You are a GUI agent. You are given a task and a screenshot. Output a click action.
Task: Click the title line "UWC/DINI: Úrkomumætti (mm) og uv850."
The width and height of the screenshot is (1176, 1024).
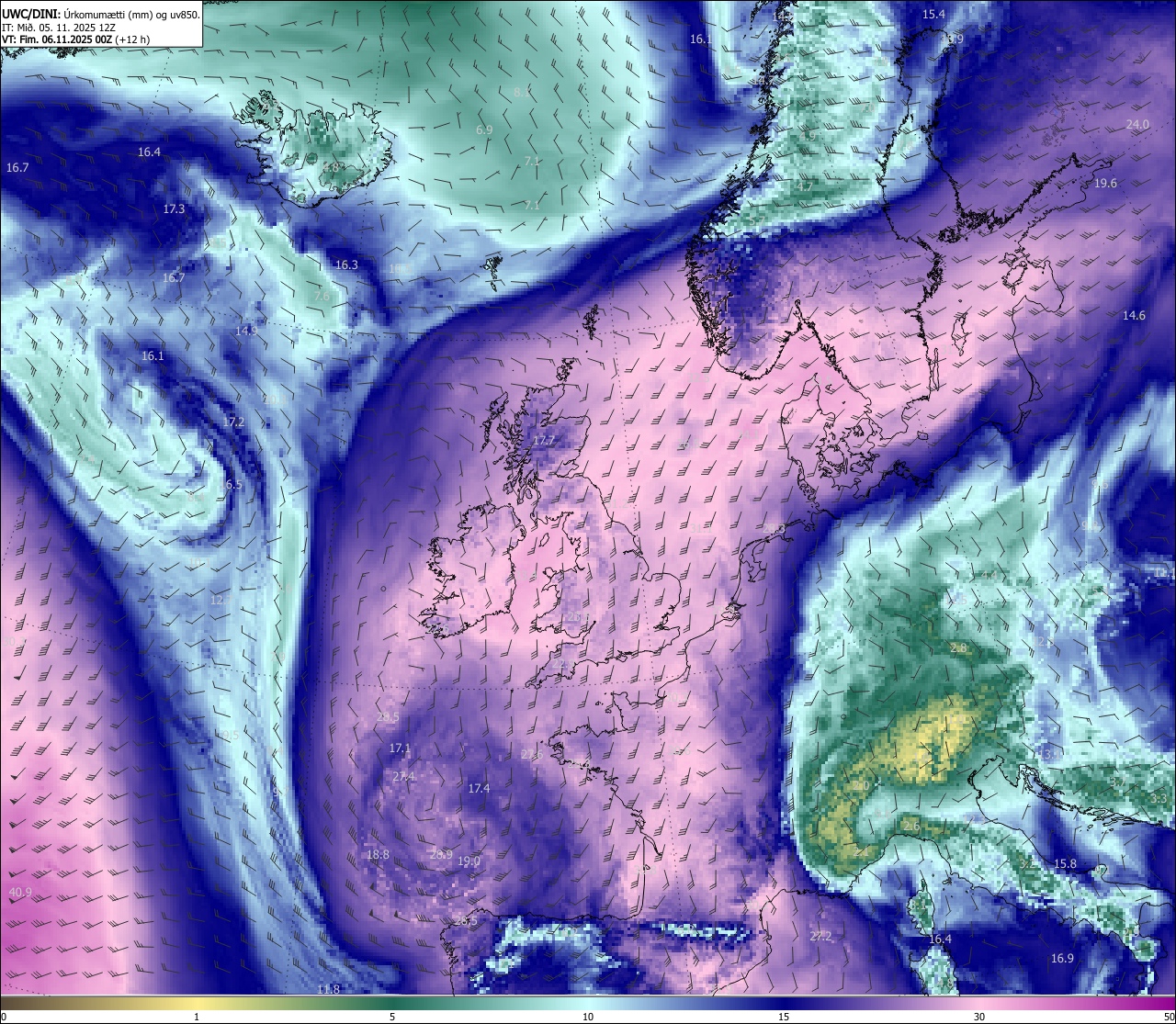click(x=100, y=15)
